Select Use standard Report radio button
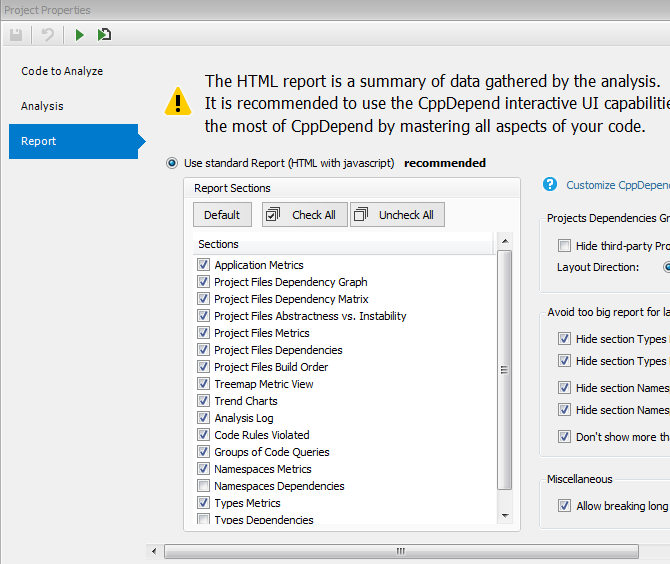670x564 pixels. 172,163
